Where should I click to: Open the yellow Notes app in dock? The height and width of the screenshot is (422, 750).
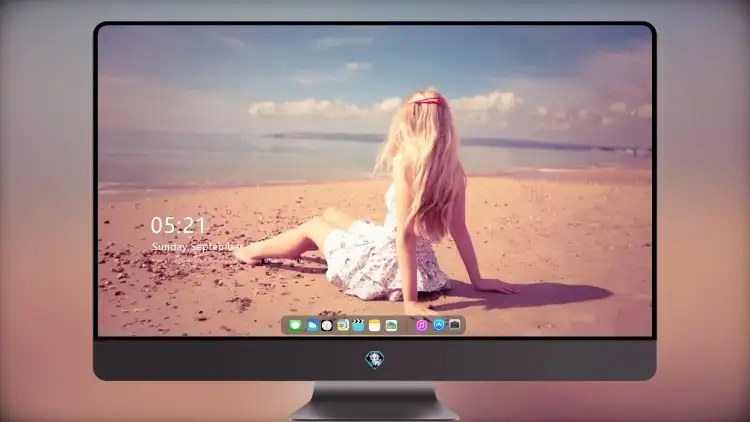point(375,325)
